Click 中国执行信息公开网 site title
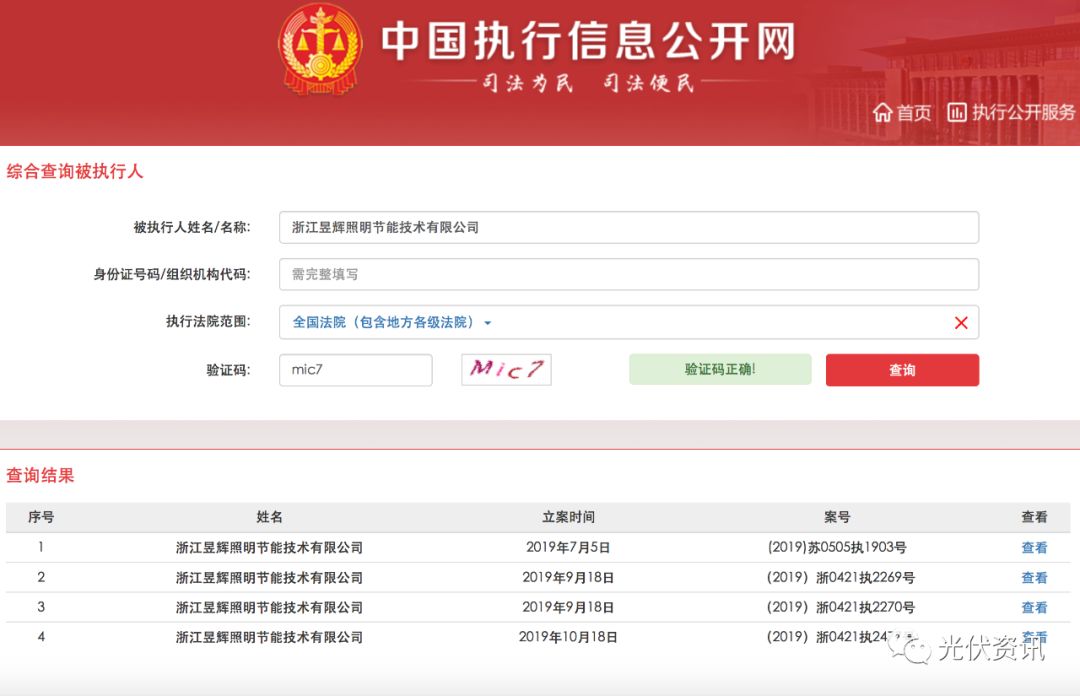Viewport: 1080px width, 696px height. [x=589, y=41]
